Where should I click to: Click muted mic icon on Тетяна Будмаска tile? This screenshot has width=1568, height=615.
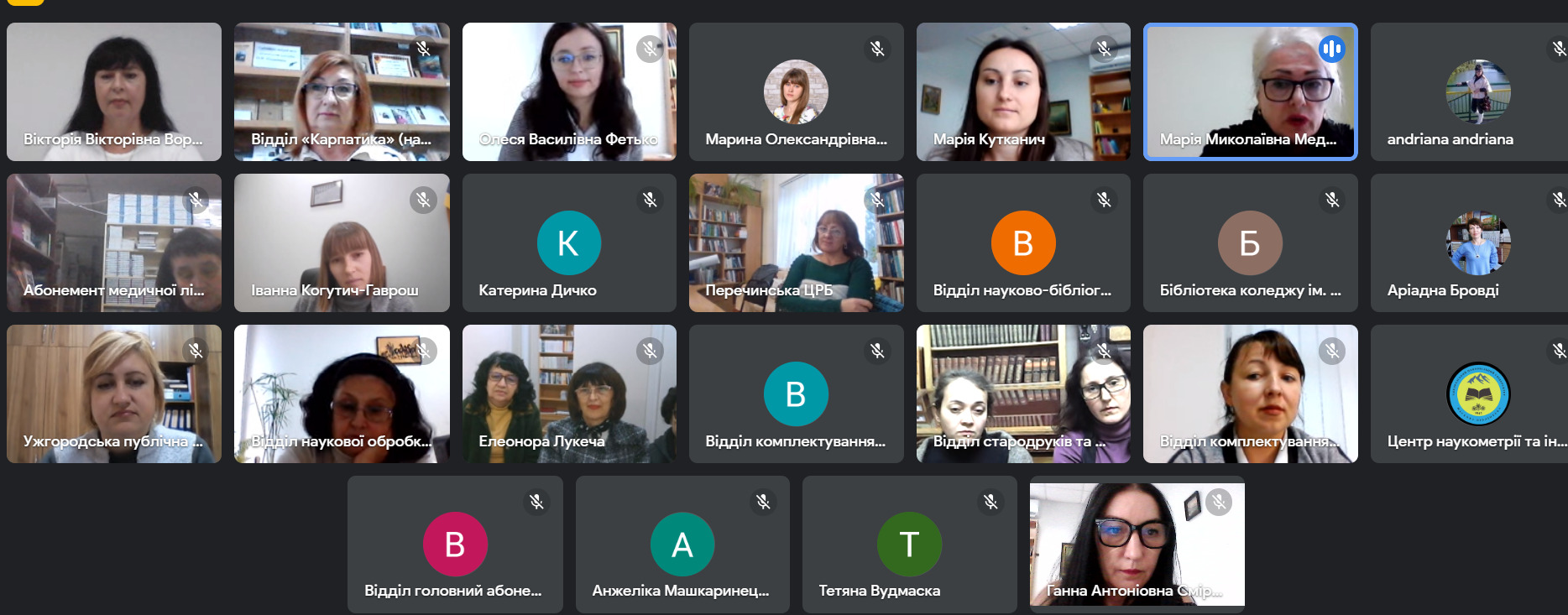(990, 502)
